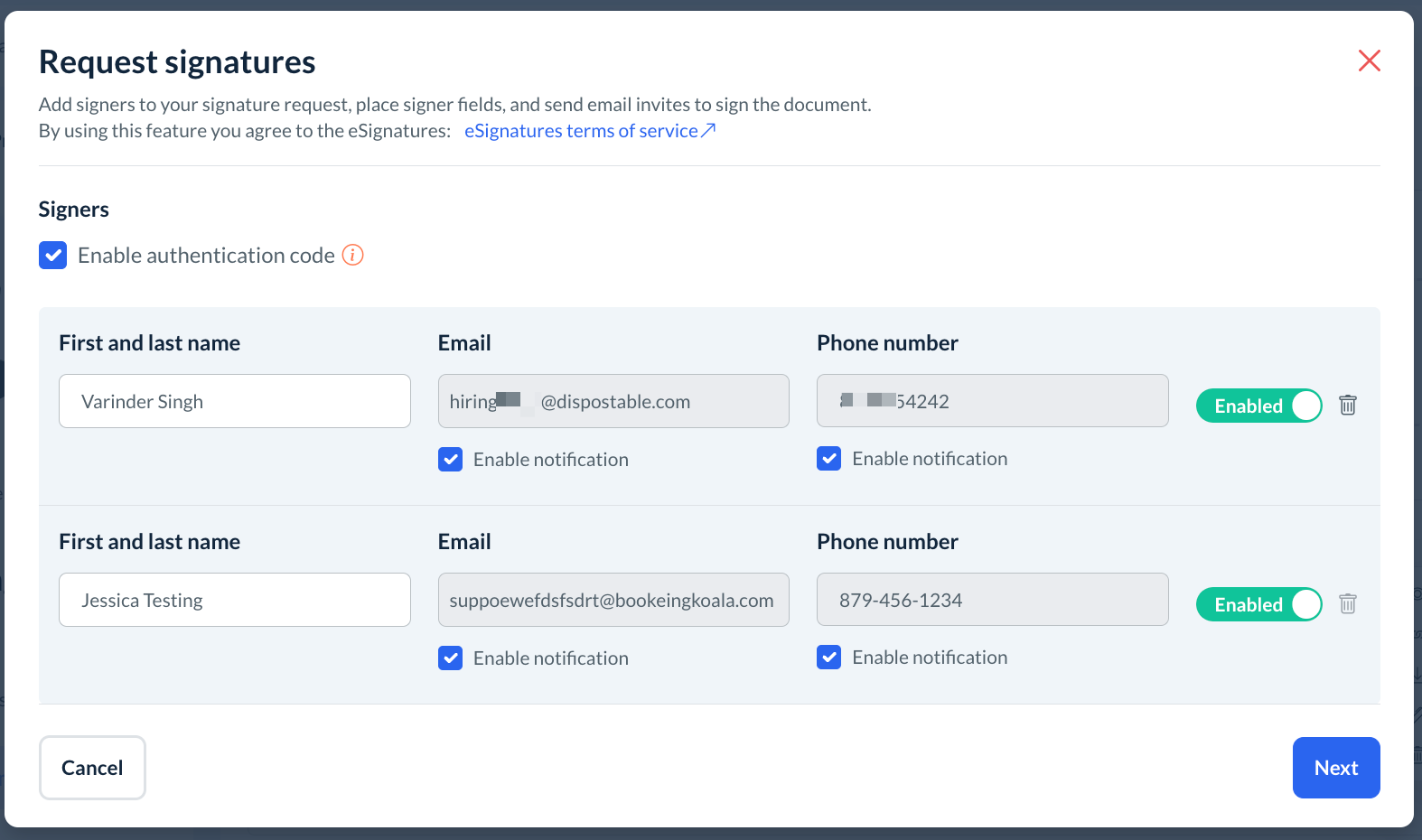Delete signer Varinder Singh with trash icon
This screenshot has width=1422, height=840.
tap(1347, 405)
